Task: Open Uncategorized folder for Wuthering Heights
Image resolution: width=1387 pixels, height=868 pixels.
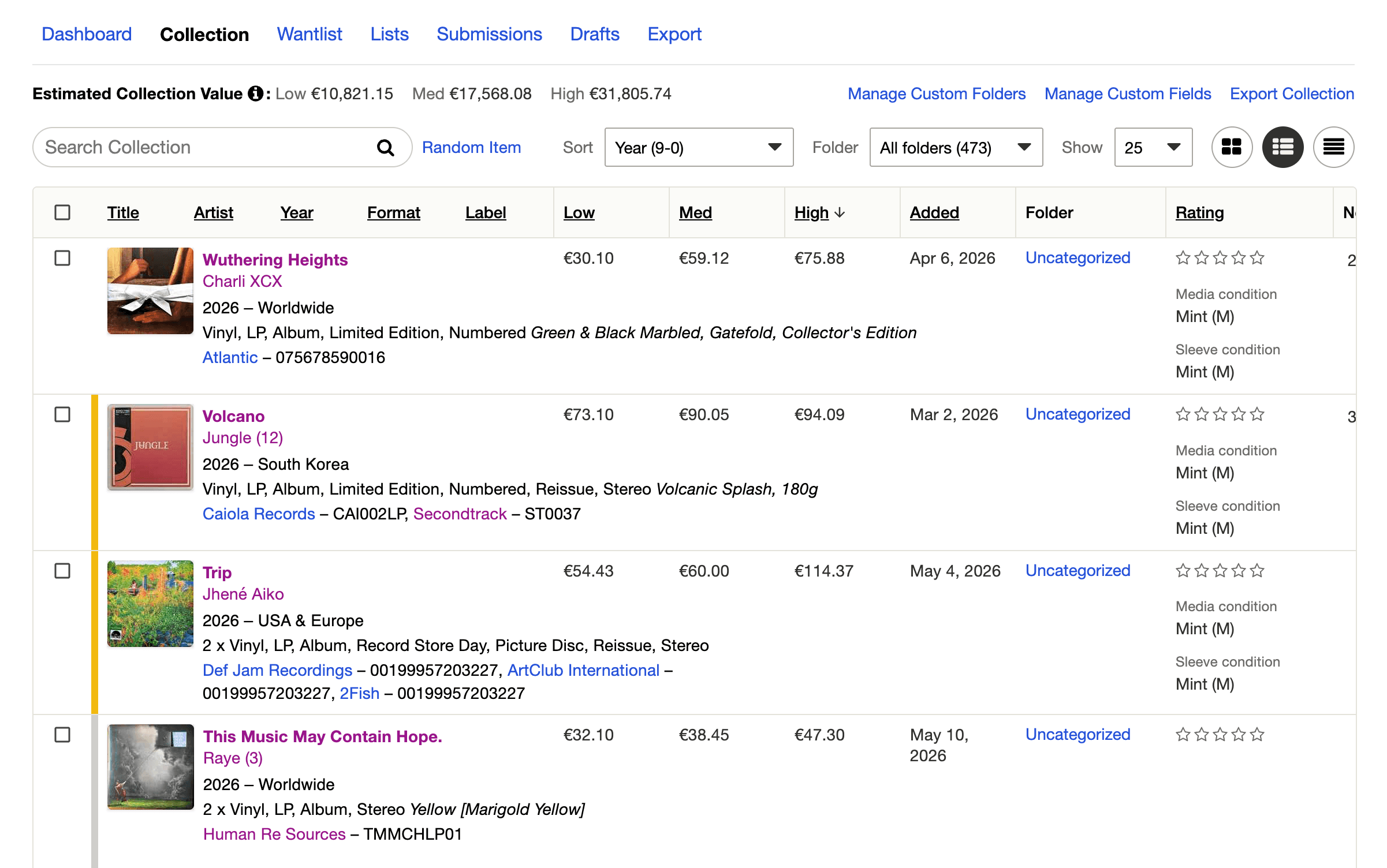Action: 1077,258
